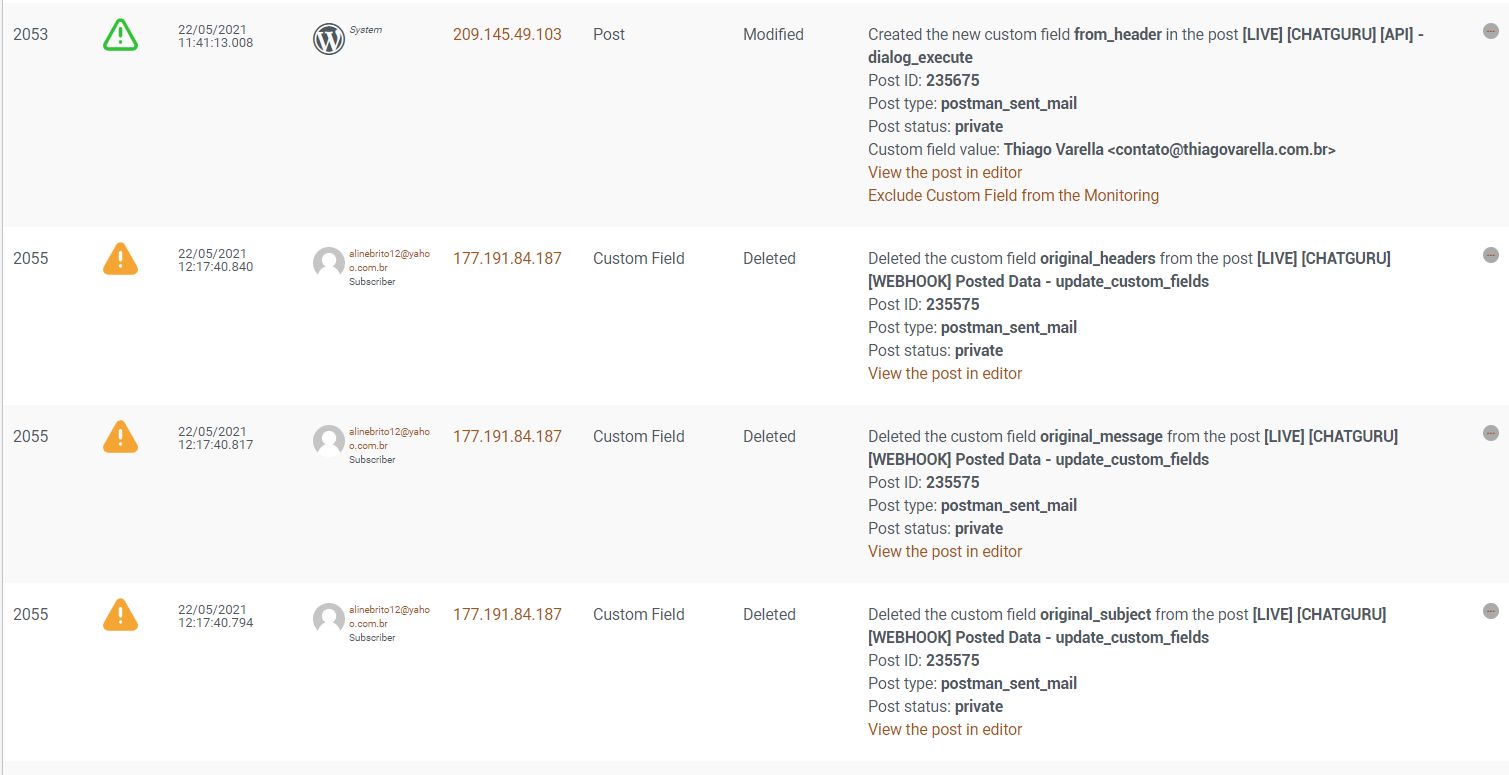This screenshot has width=1509, height=775.
Task: Click Exclude Custom Field from the Monitoring
Action: pyautogui.click(x=1013, y=195)
